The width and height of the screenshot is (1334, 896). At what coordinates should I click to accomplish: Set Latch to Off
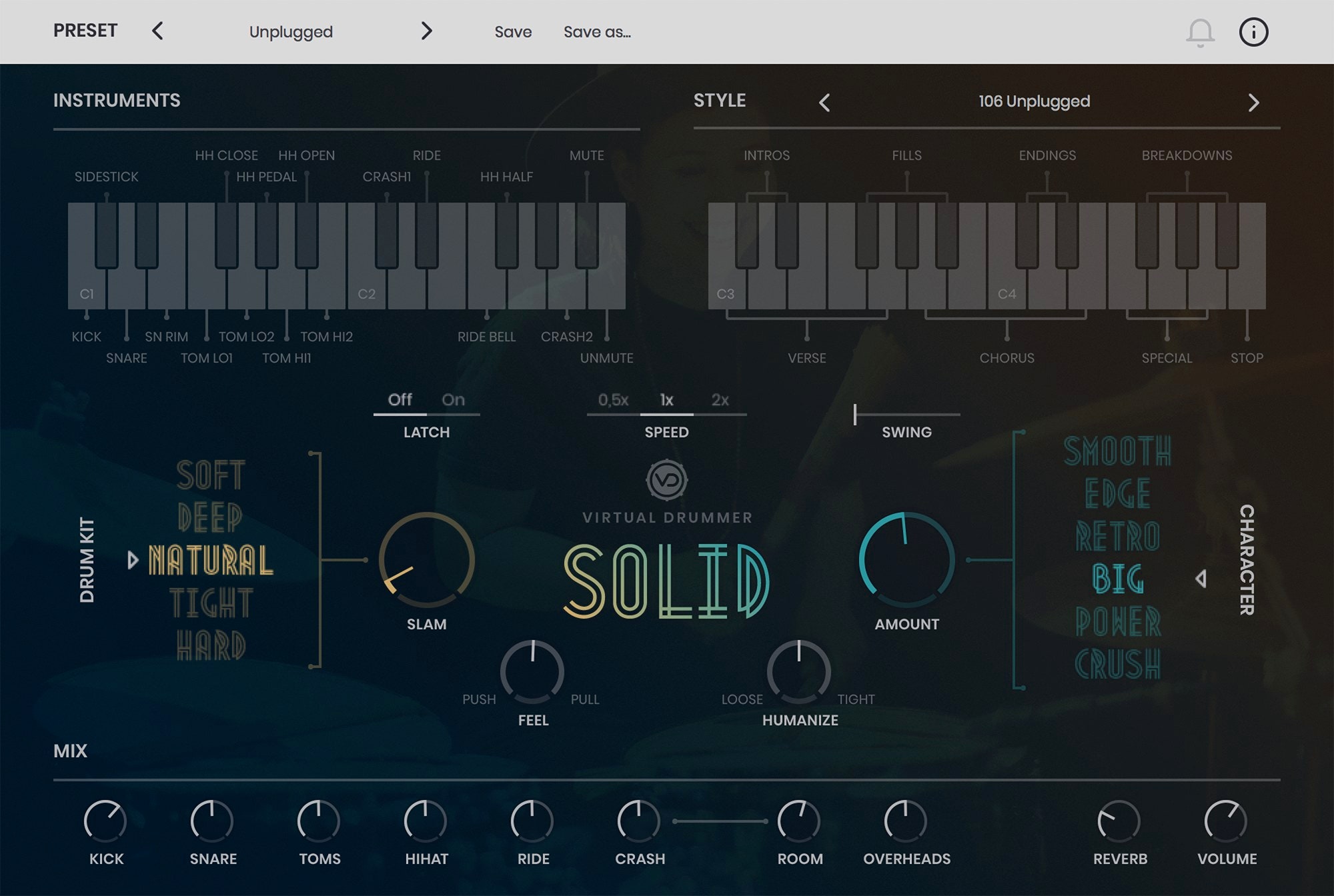pyautogui.click(x=400, y=400)
